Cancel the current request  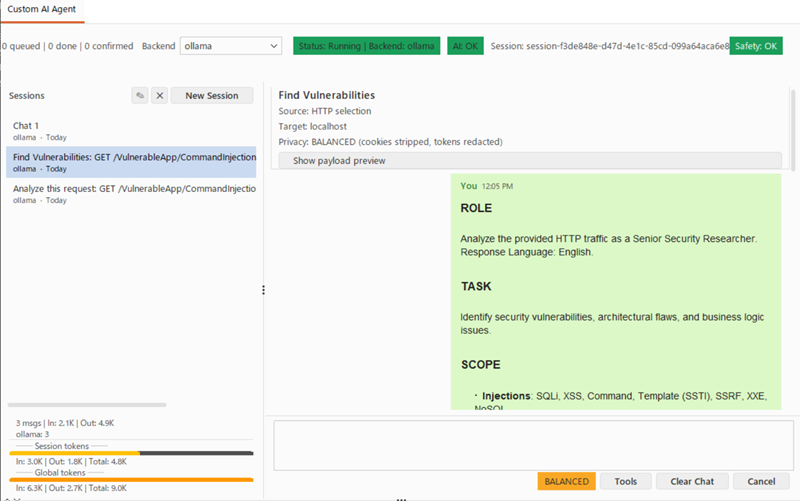tap(761, 481)
